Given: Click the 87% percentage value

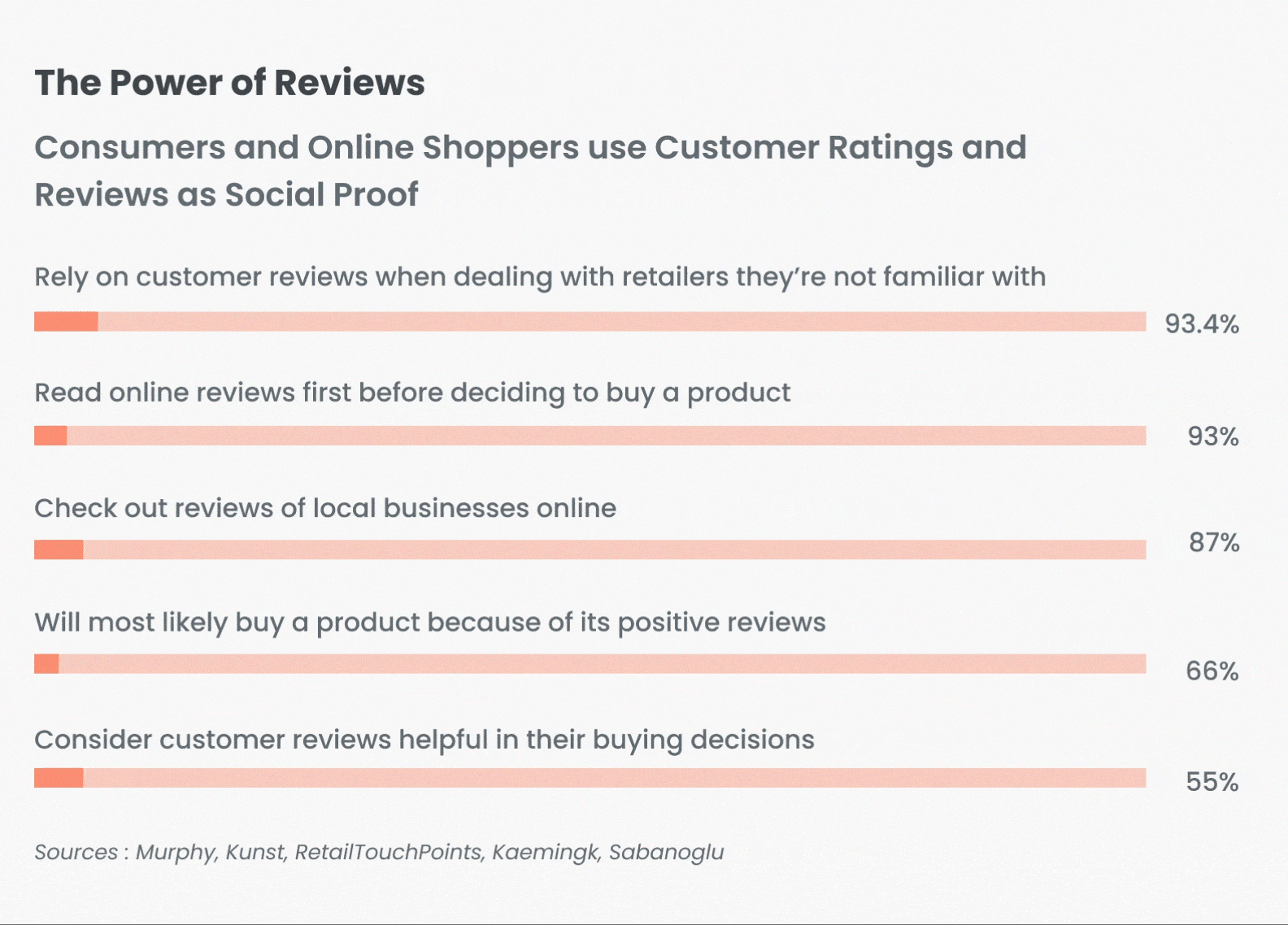Looking at the screenshot, I should 1213,542.
